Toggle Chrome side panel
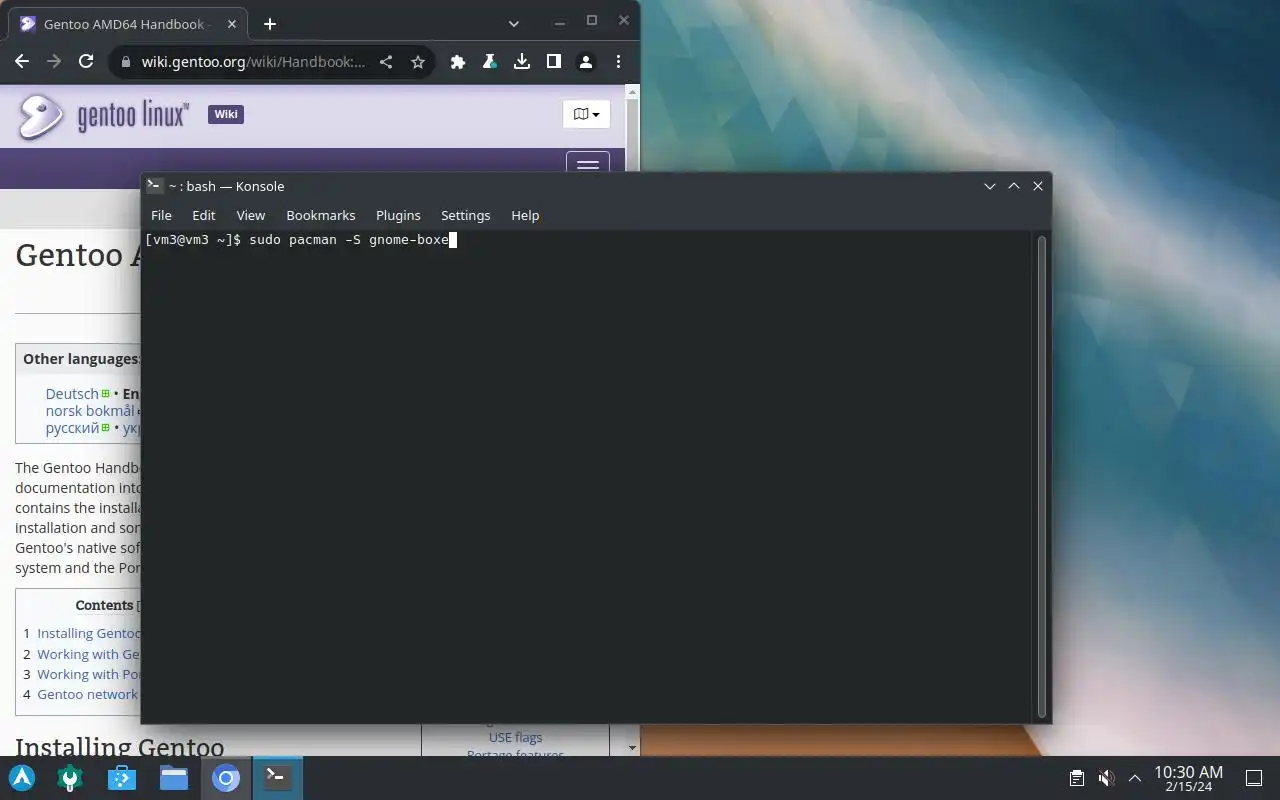Viewport: 1280px width, 800px height. [554, 62]
